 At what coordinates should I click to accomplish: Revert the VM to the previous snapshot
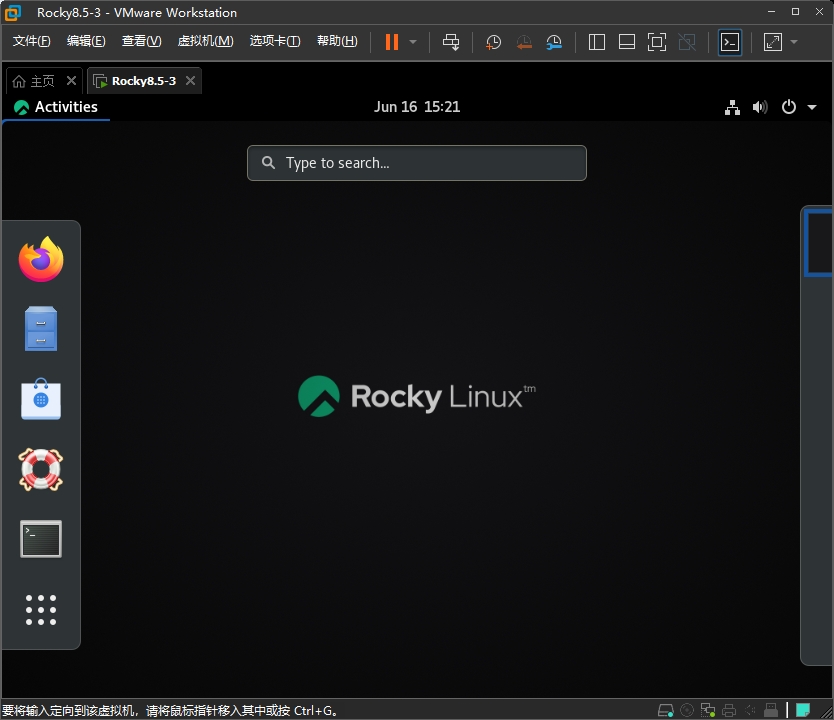tap(524, 42)
